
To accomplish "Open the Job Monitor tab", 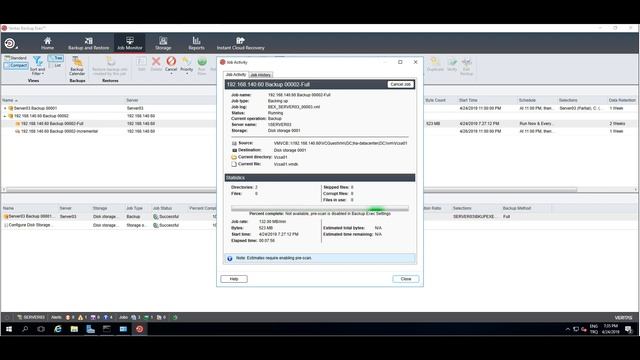I will tap(130, 43).
